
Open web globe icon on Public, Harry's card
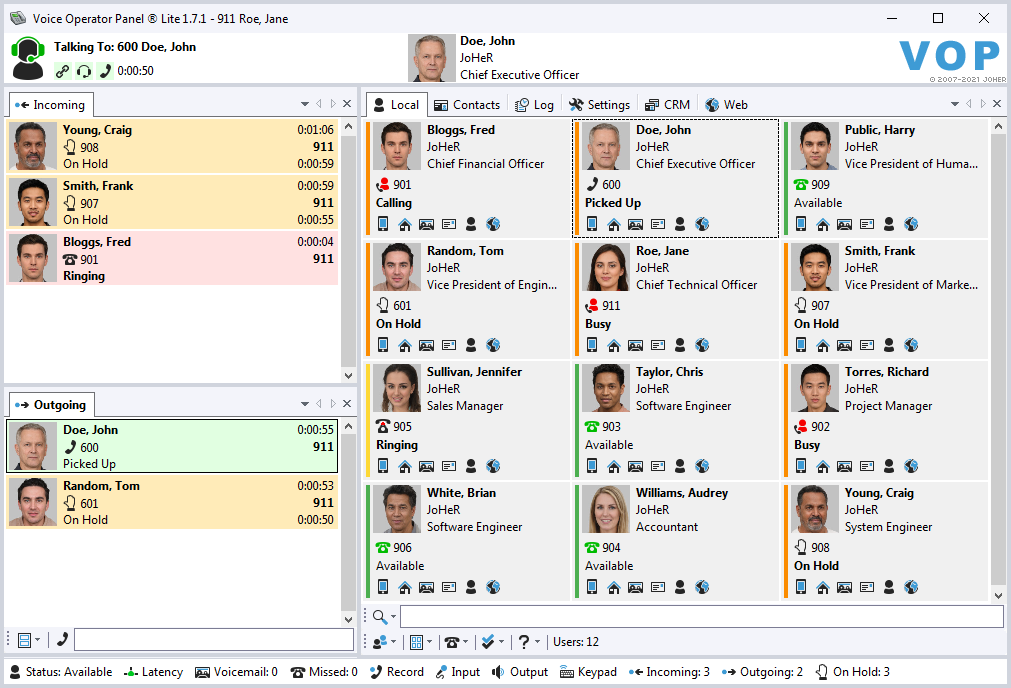(x=911, y=224)
